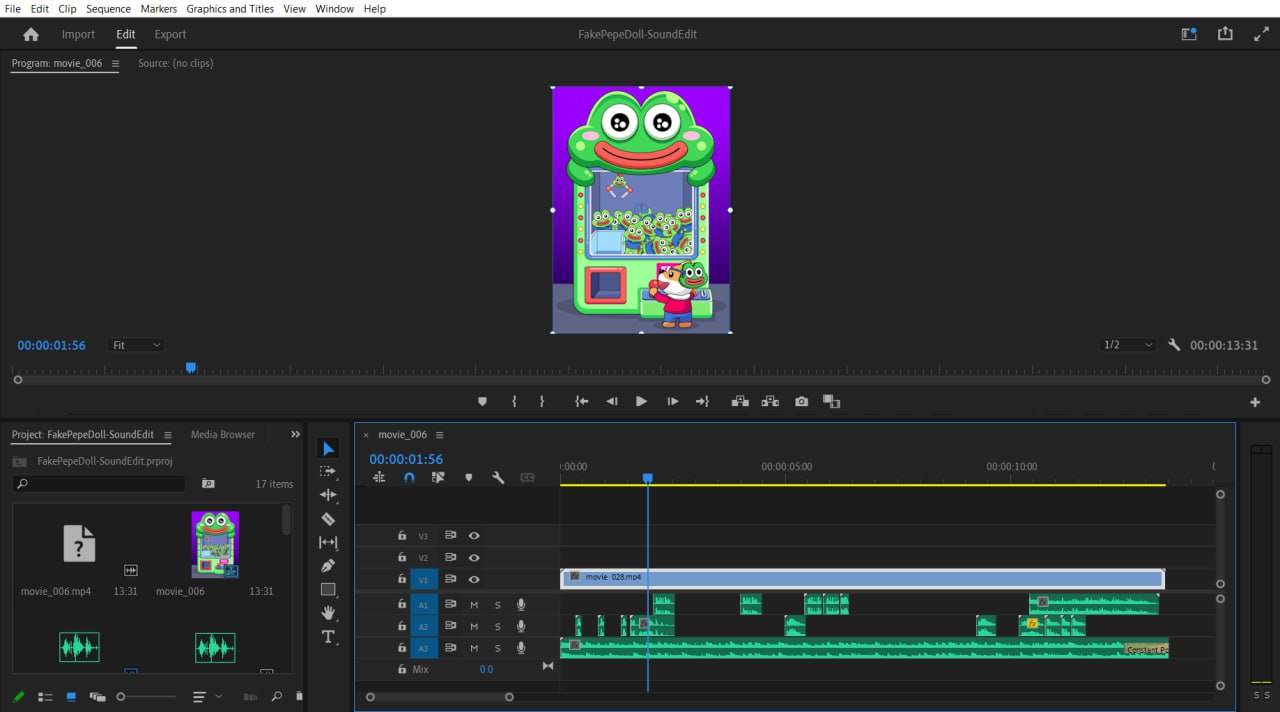The image size is (1280, 712).
Task: Activate the Slip tool
Action: click(x=328, y=542)
